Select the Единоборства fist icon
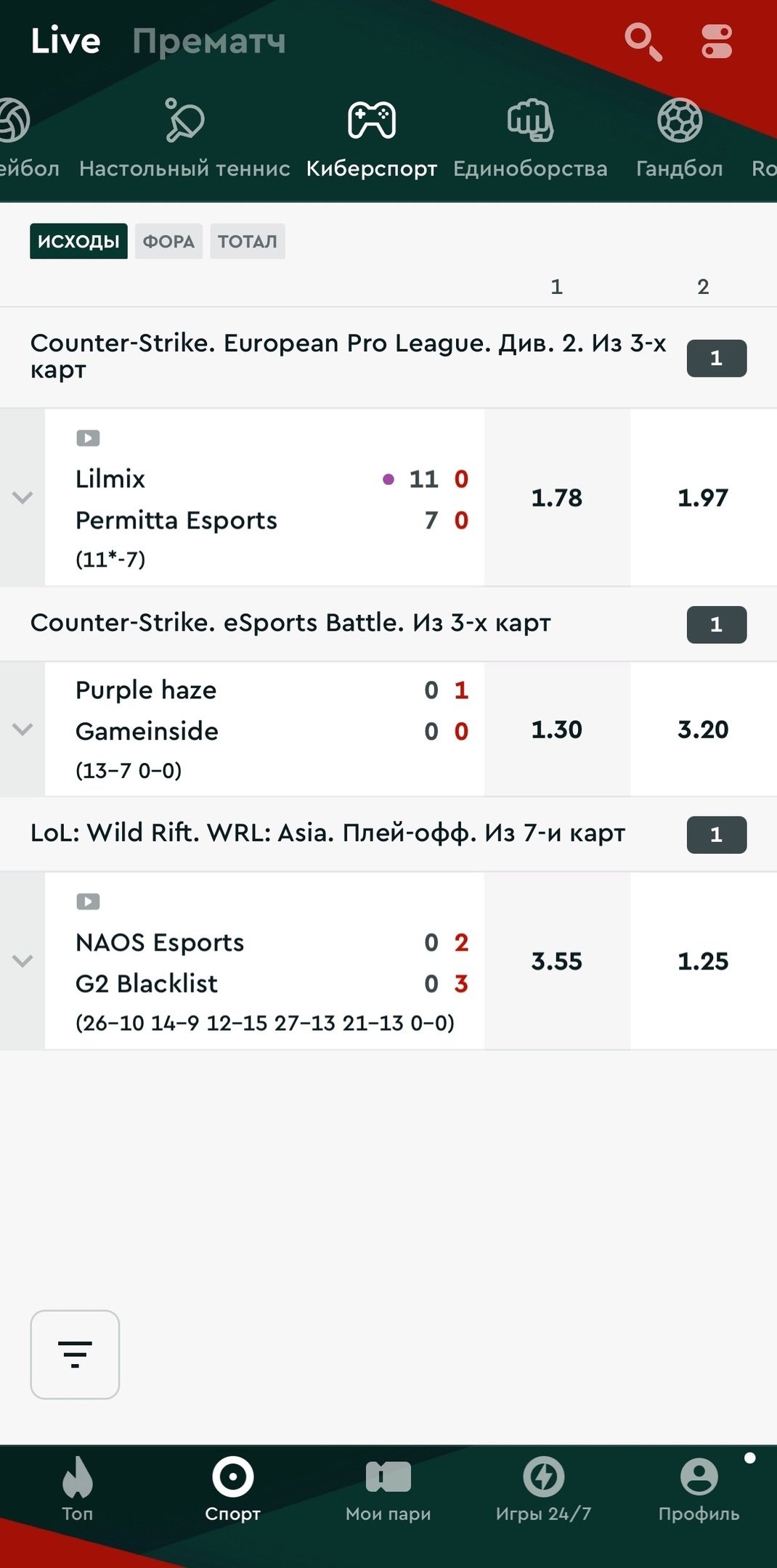The height and width of the screenshot is (1568, 777). click(x=530, y=121)
